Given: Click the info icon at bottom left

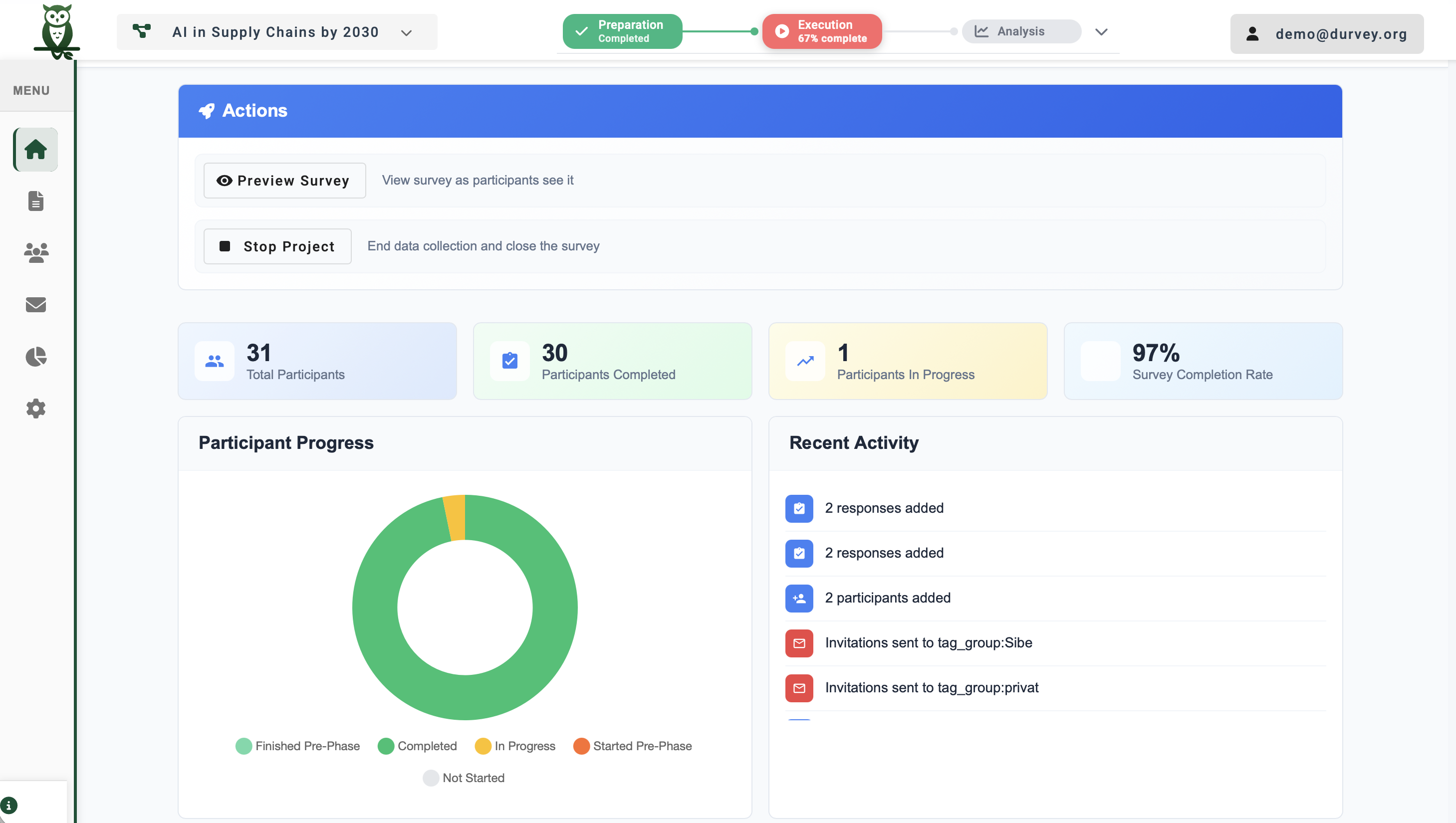Looking at the screenshot, I should click(9, 805).
